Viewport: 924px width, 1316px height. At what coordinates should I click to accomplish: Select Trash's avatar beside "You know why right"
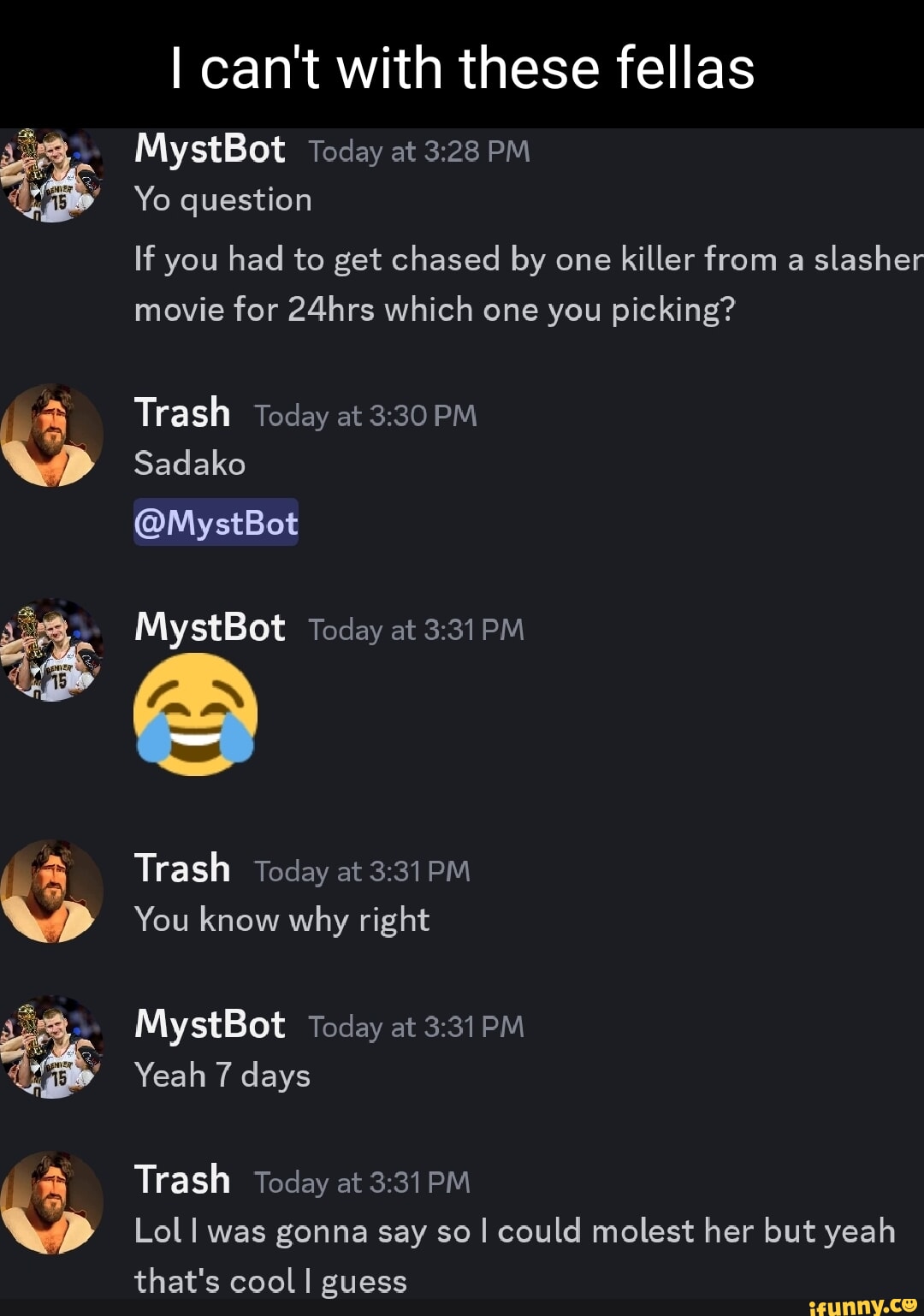(x=53, y=891)
